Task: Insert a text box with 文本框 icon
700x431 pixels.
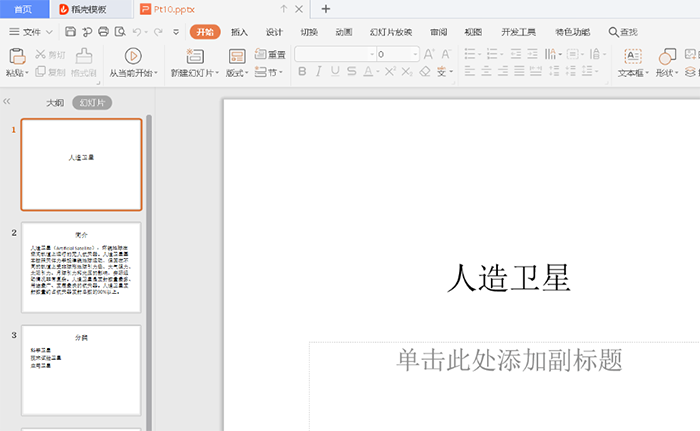Action: click(x=632, y=56)
